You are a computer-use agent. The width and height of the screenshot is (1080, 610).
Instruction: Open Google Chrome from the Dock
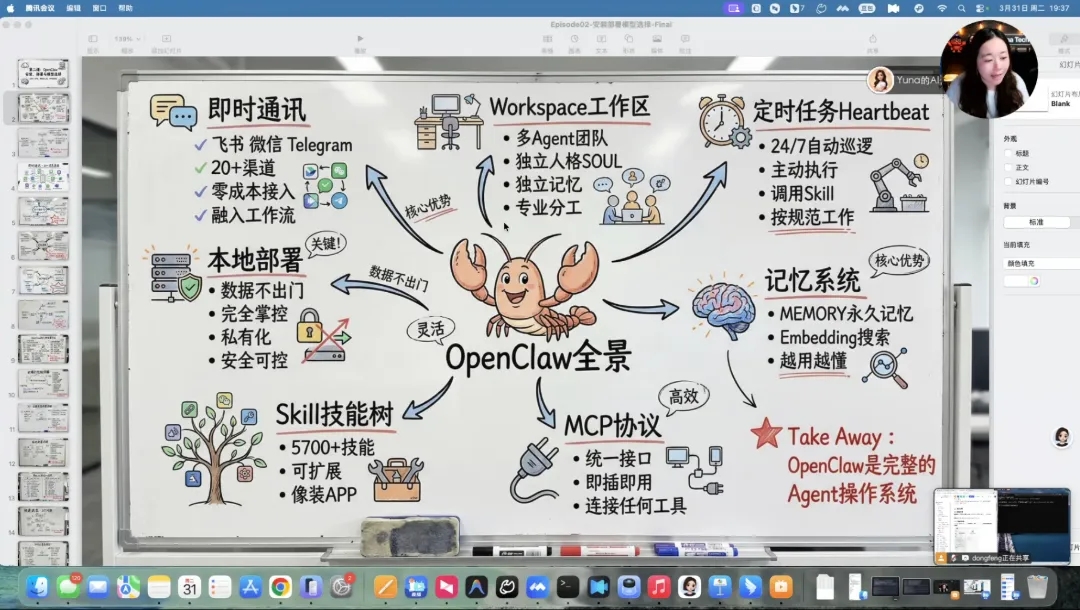pos(280,587)
